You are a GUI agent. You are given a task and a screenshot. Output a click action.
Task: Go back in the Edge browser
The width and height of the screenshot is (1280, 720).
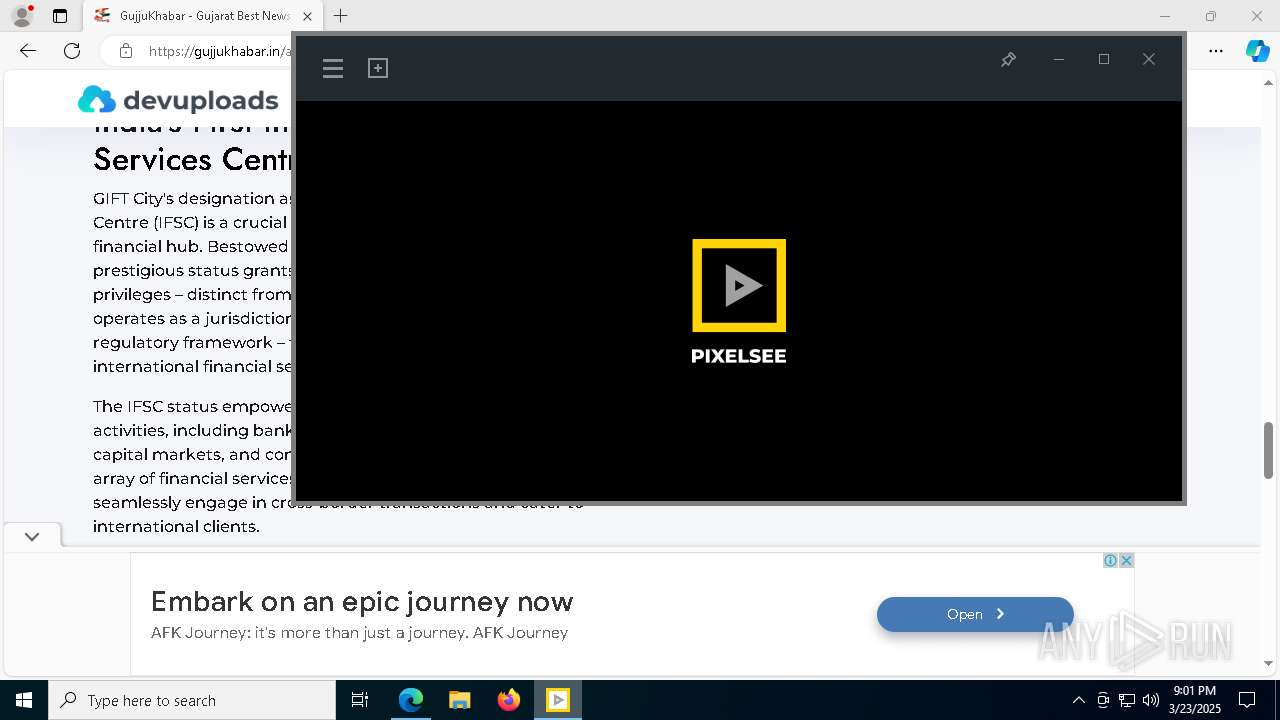point(28,51)
